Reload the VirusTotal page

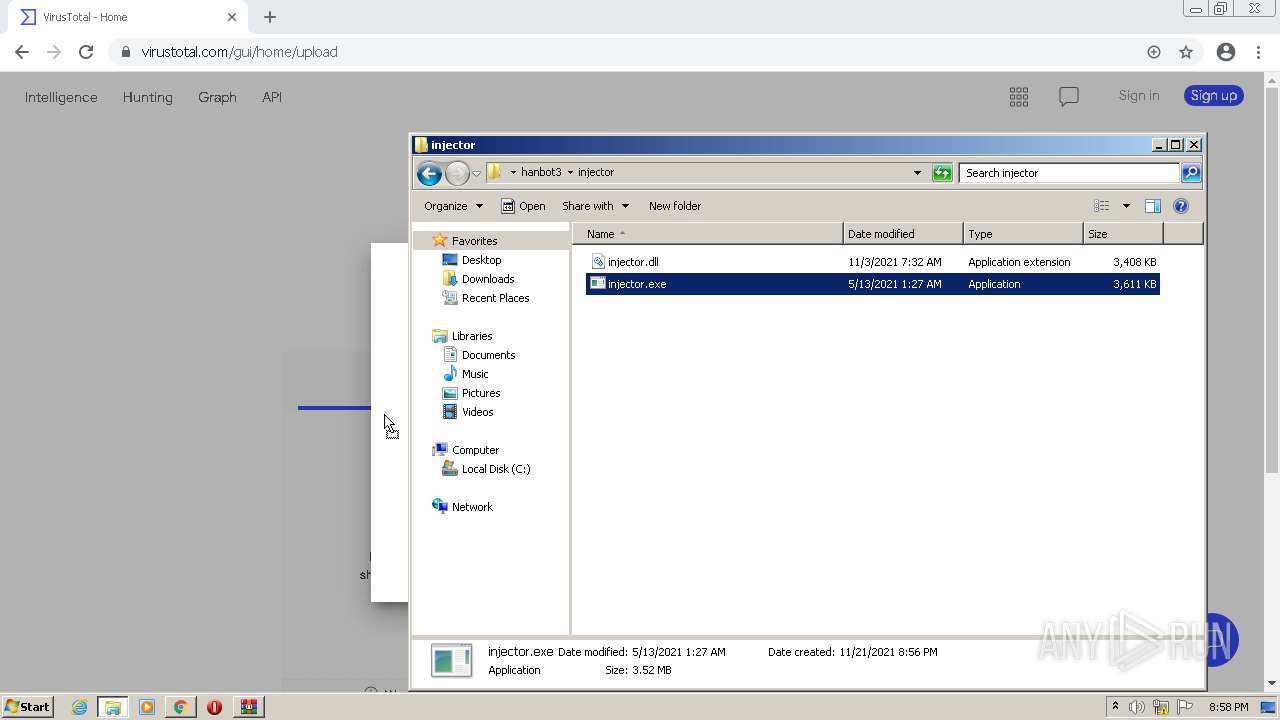click(x=86, y=52)
